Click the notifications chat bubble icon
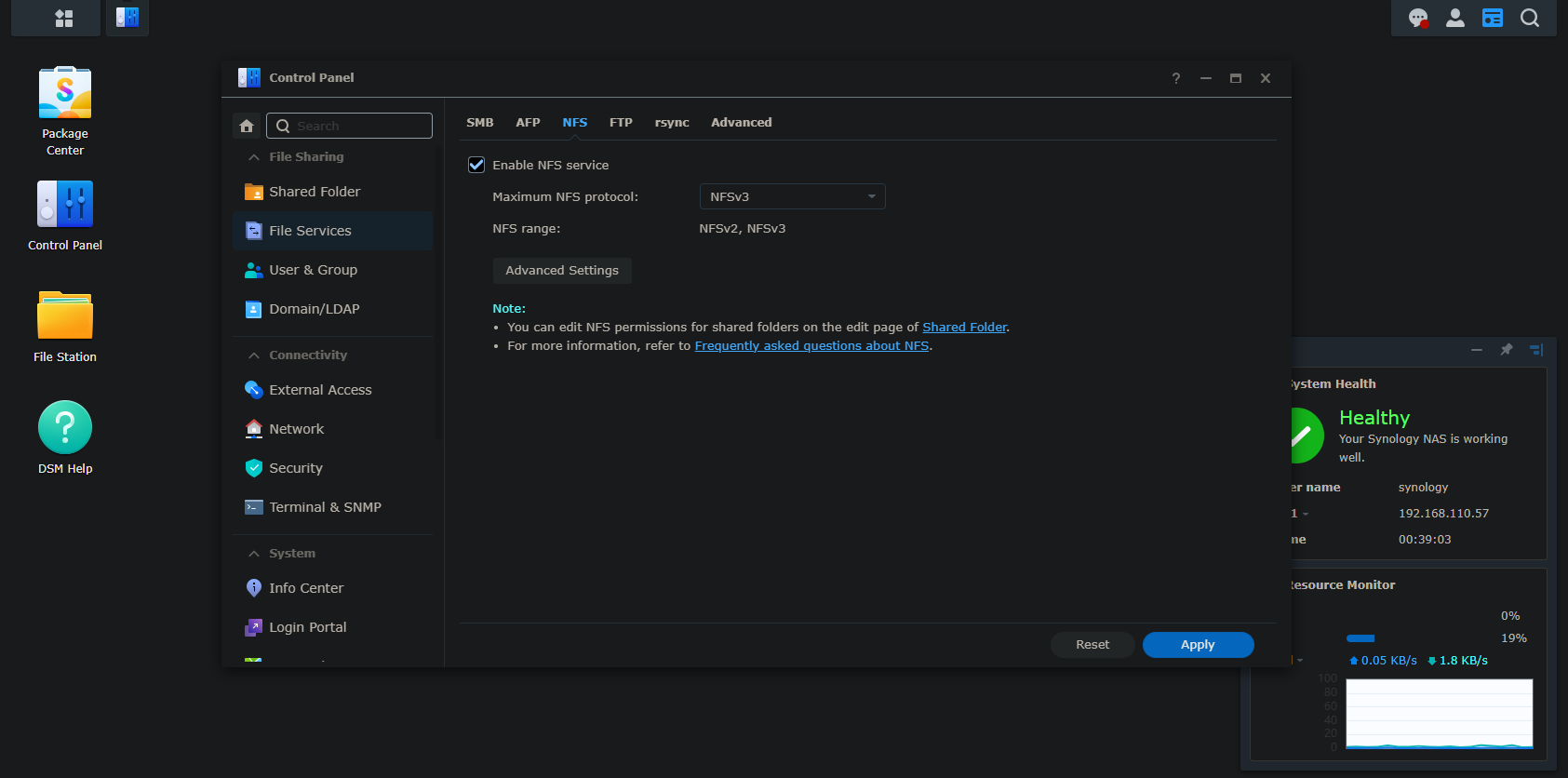Viewport: 1568px width, 778px height. pyautogui.click(x=1417, y=18)
